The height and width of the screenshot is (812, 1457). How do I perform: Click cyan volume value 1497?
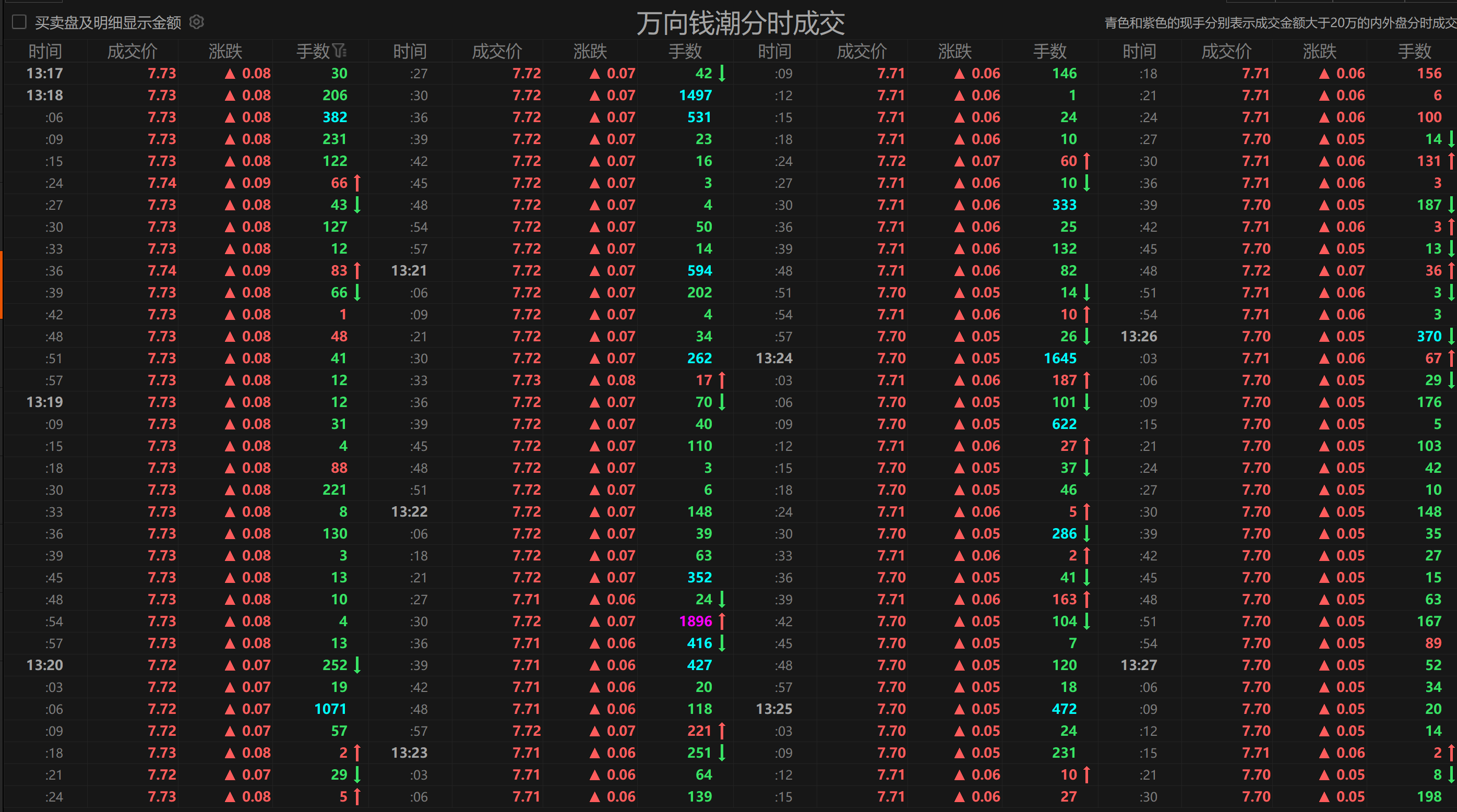coord(695,95)
